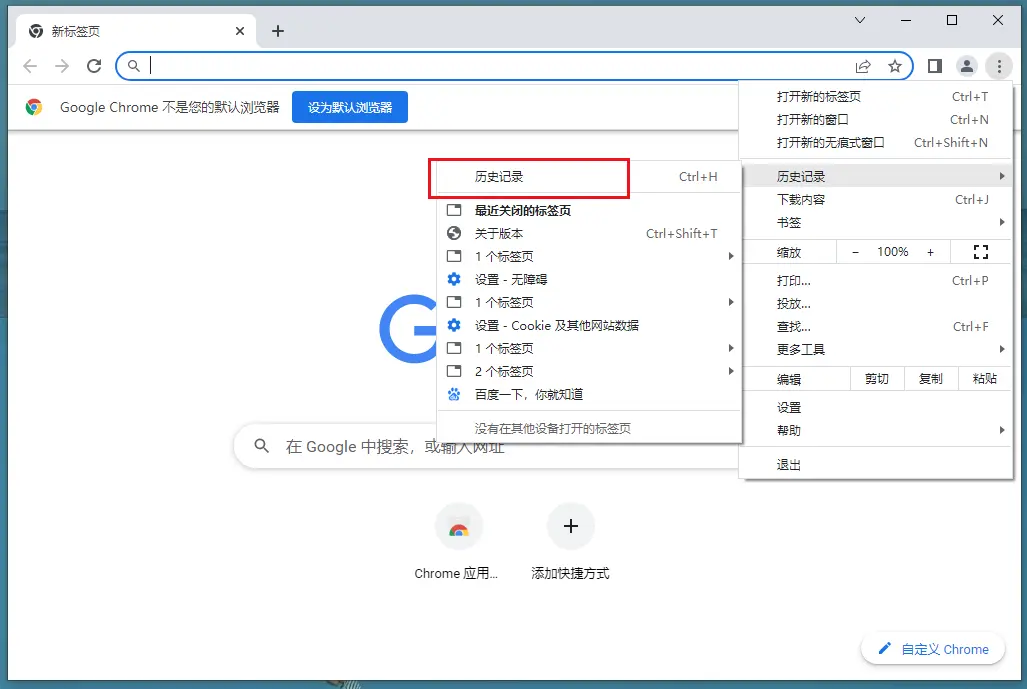Image resolution: width=1027 pixels, height=689 pixels.
Task: Increase zoom with the plus control
Action: click(931, 251)
